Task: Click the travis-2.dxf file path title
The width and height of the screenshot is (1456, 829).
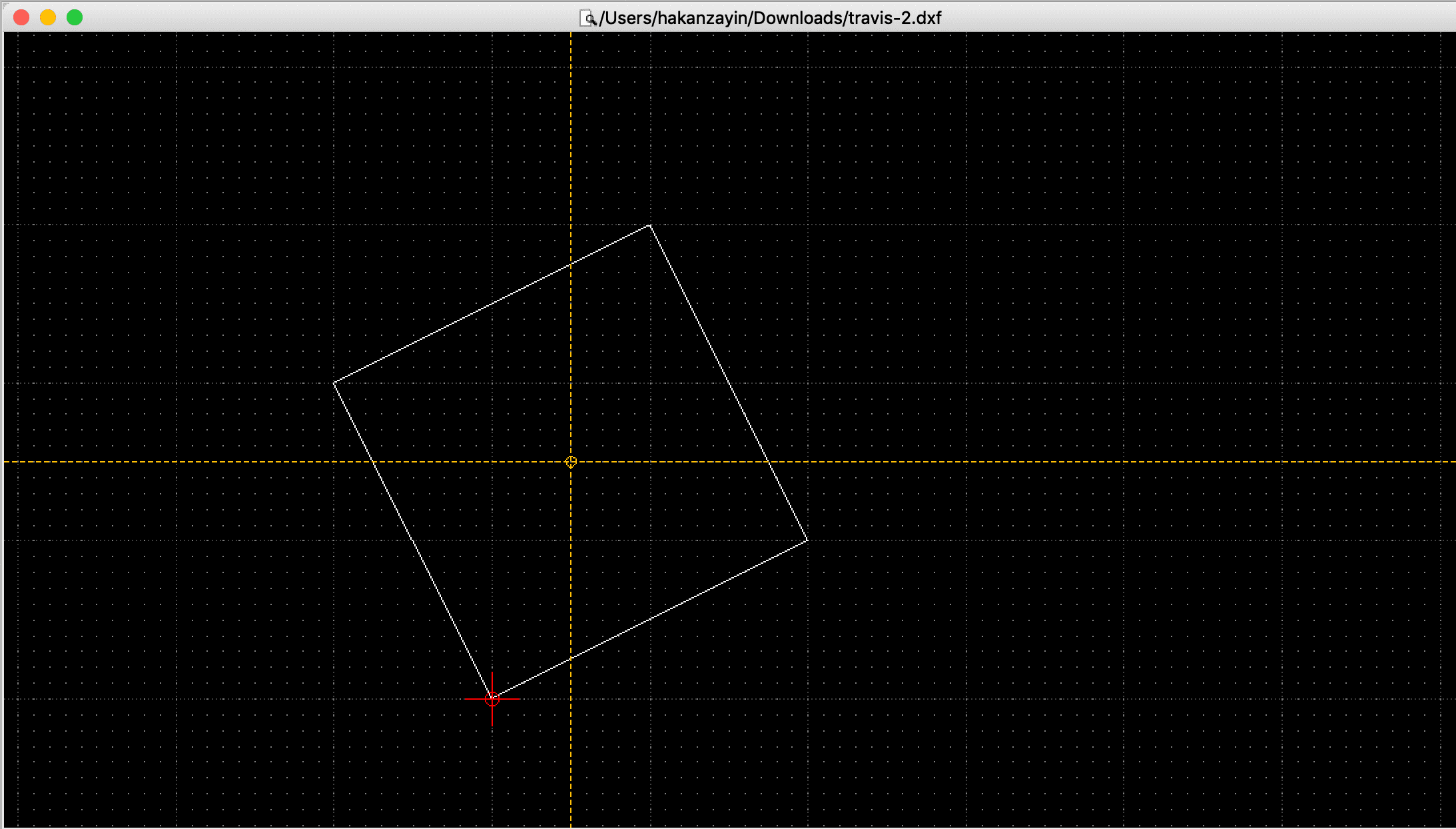Action: (770, 18)
